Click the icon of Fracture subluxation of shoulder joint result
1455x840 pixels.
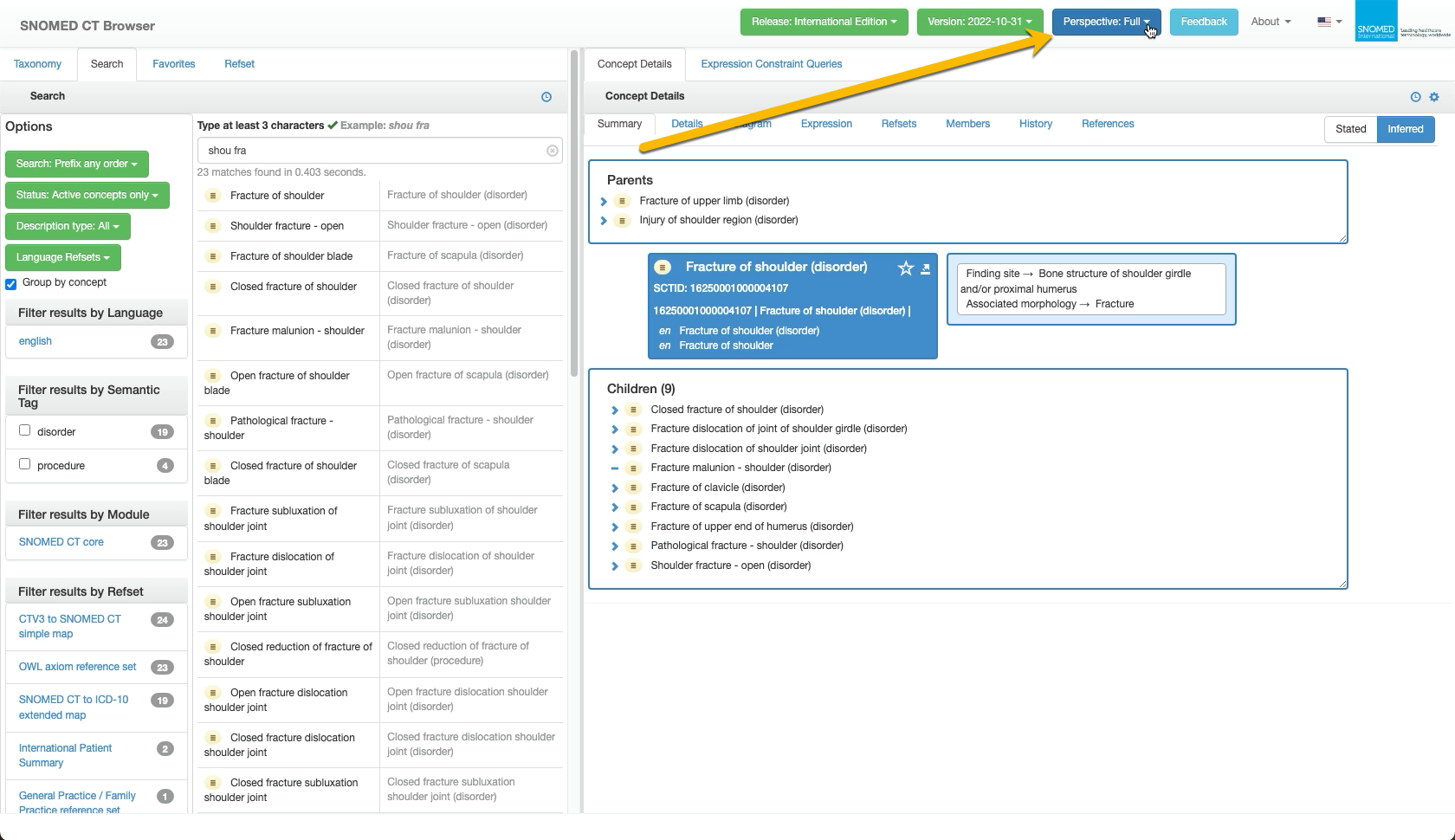tap(213, 511)
